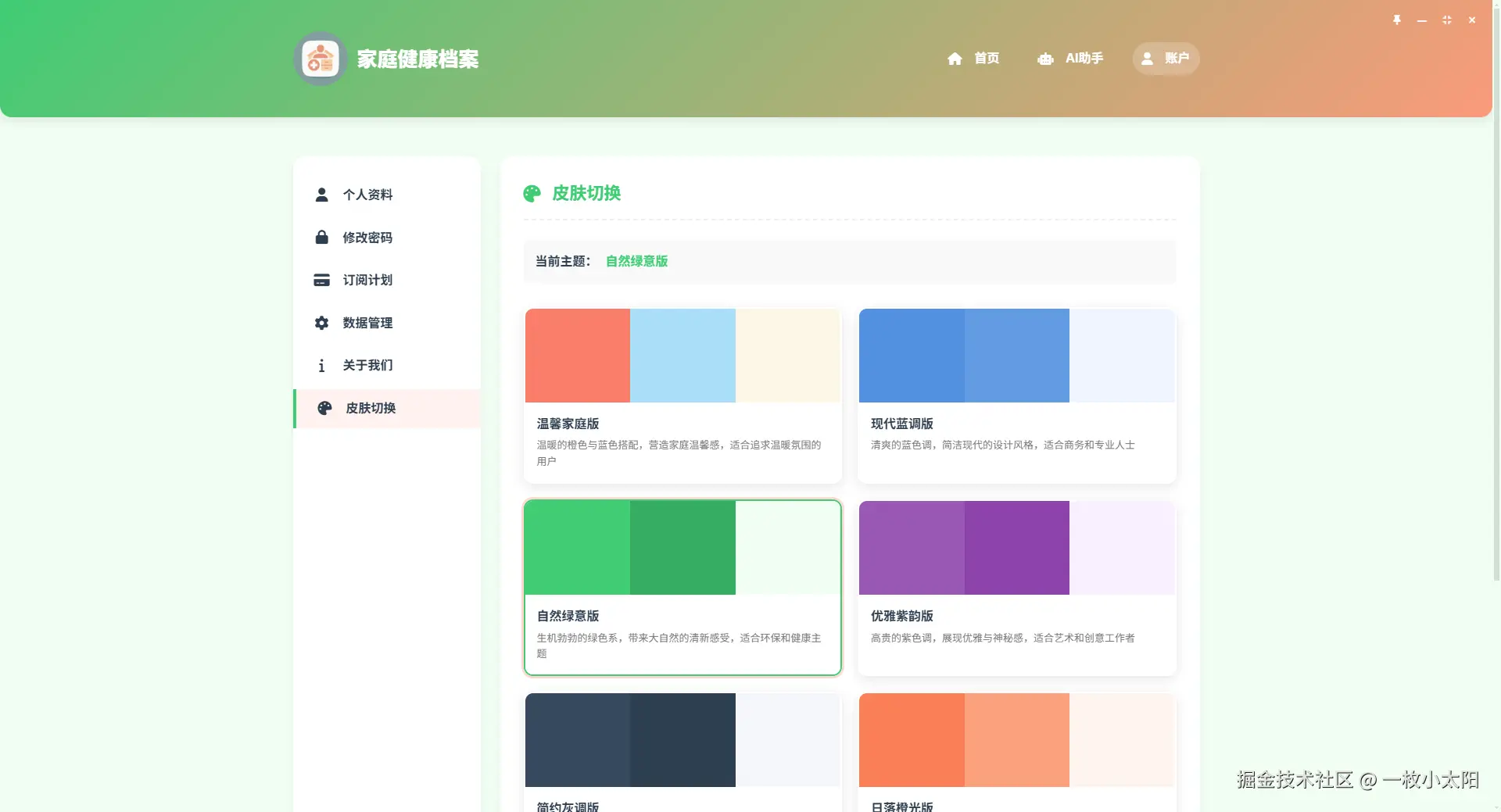Image resolution: width=1501 pixels, height=812 pixels.
Task: Switch to the AI助手 tab
Action: (1084, 58)
